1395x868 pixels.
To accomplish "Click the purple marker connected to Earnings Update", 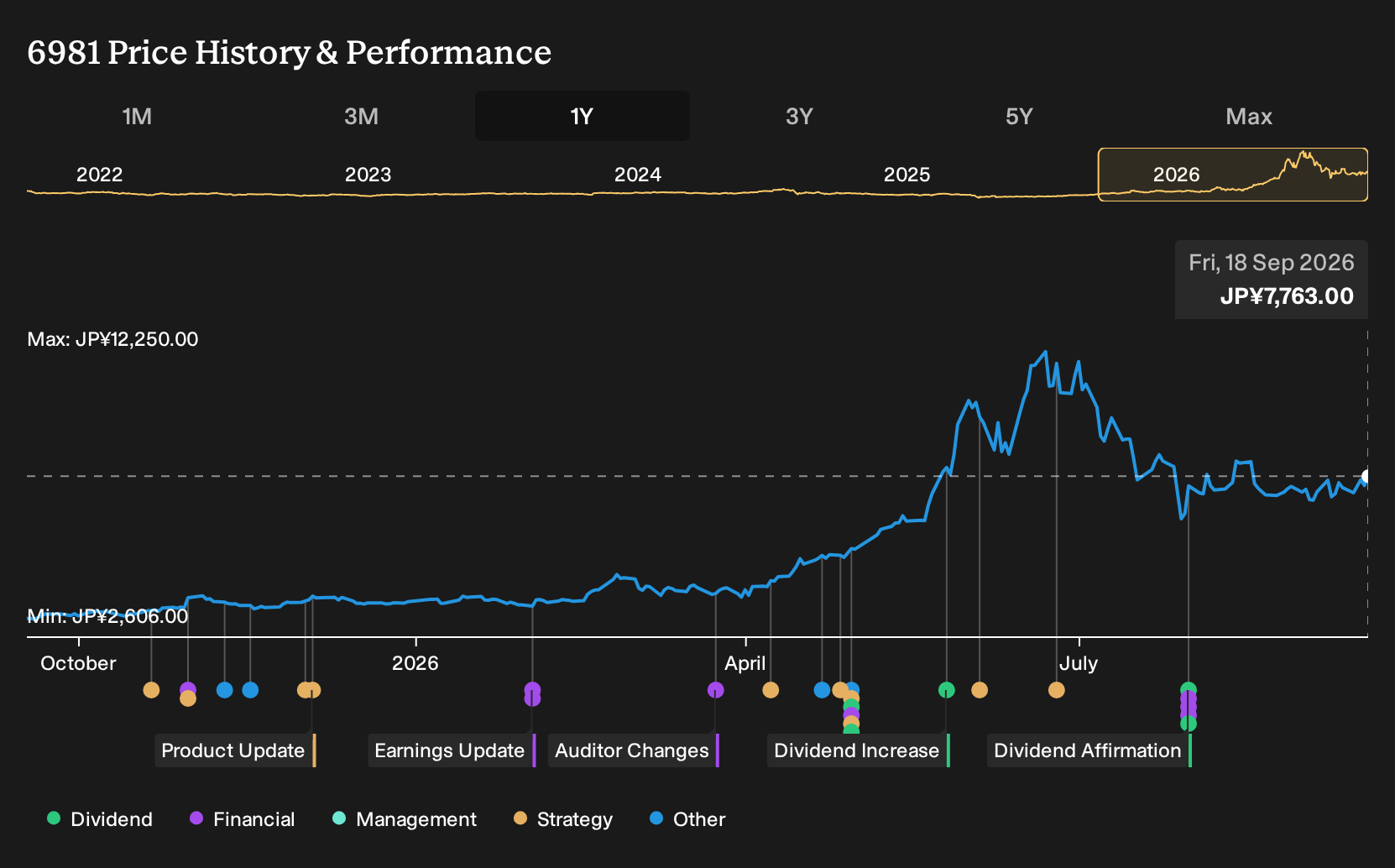I will pyautogui.click(x=532, y=698).
